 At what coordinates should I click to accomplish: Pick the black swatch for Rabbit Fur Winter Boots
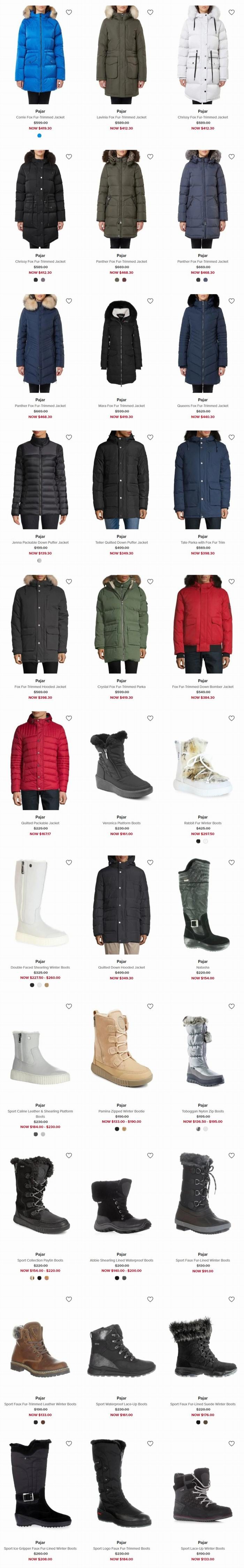198,841
